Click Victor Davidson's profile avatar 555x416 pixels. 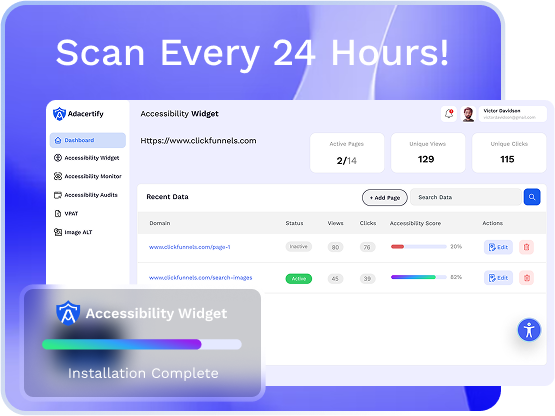coord(468,114)
